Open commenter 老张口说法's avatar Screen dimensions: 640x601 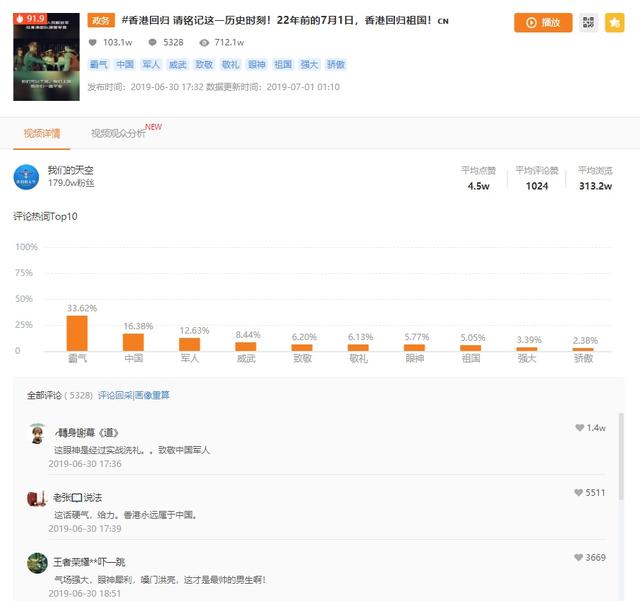(x=37, y=498)
